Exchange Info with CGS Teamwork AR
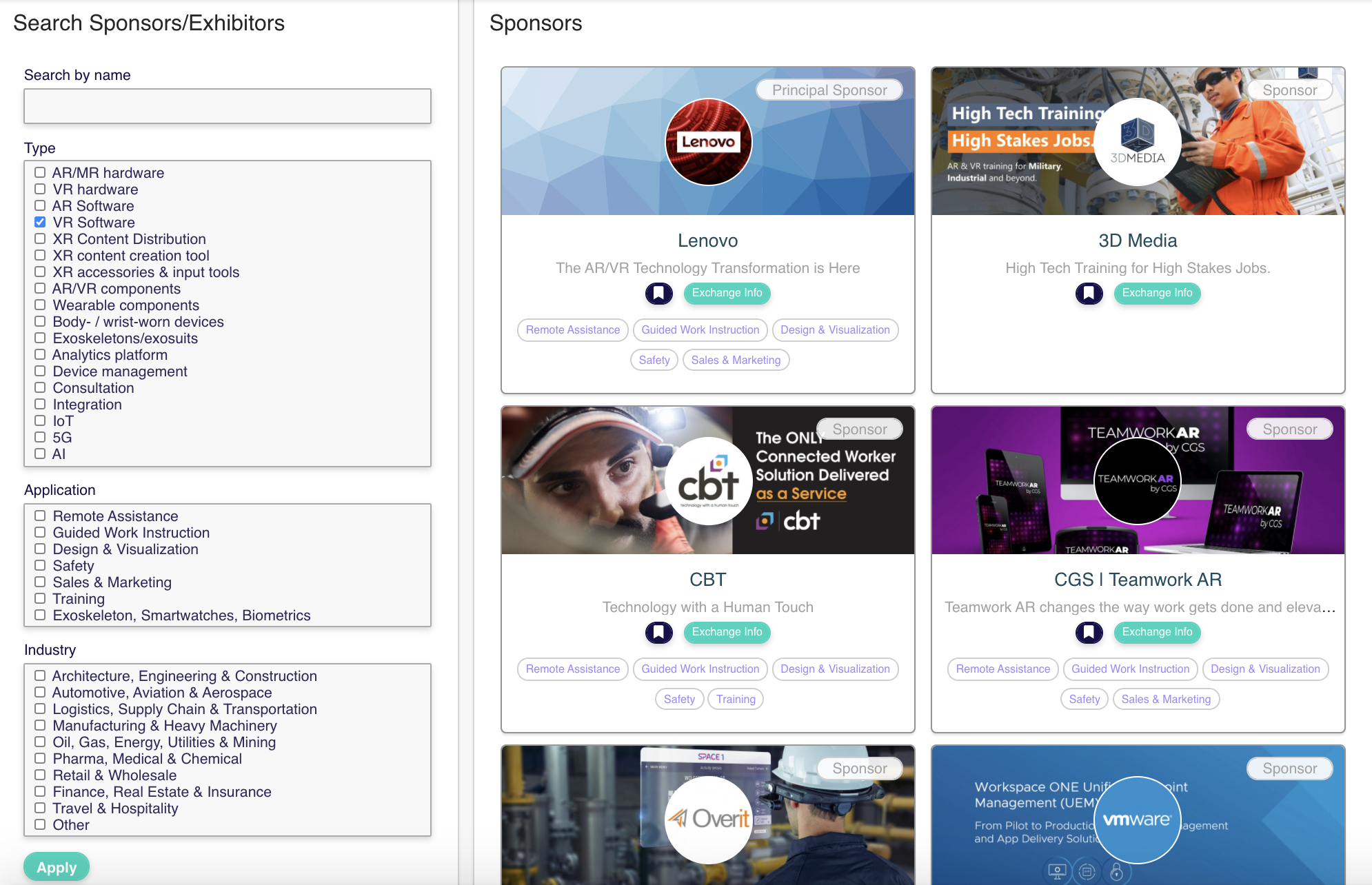The height and width of the screenshot is (885, 1372). (1157, 632)
